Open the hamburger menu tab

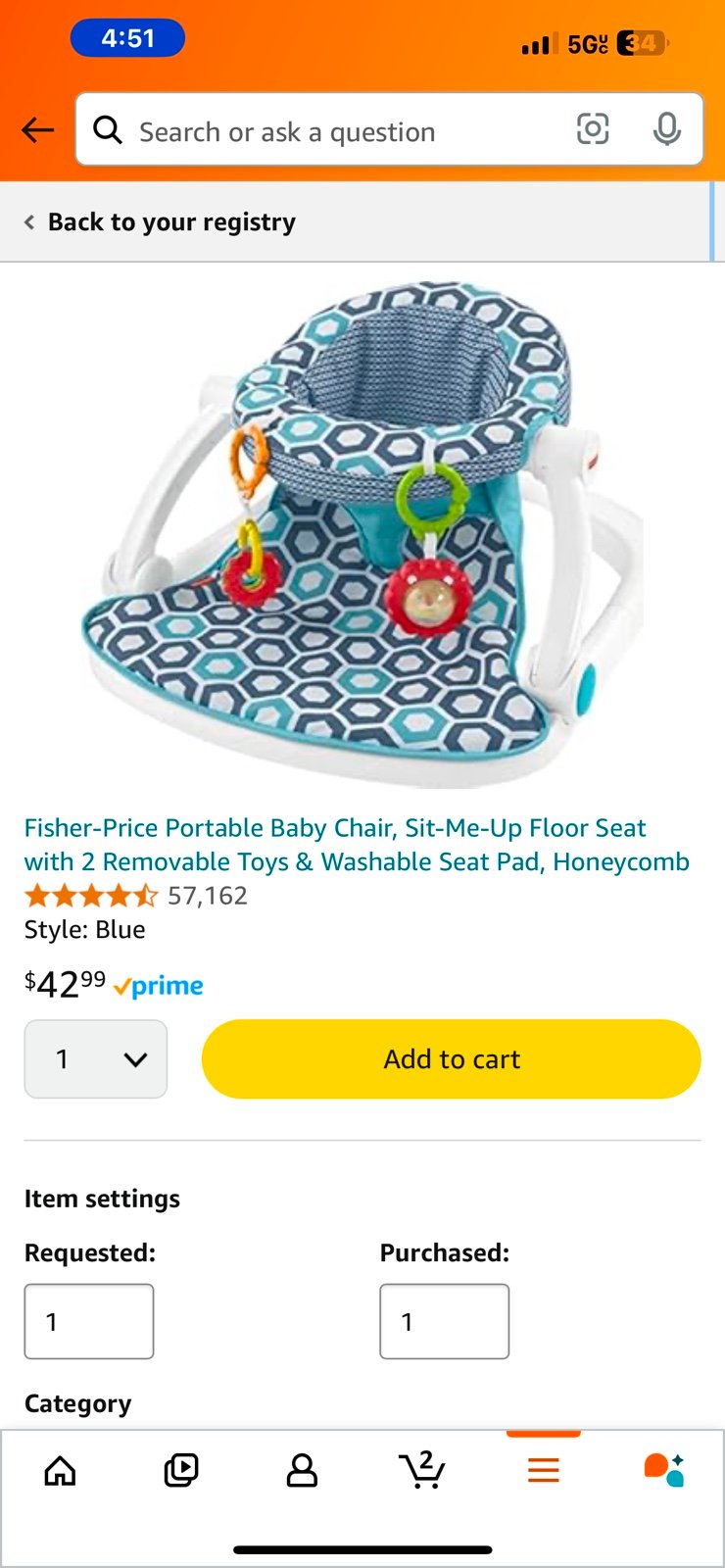544,1470
